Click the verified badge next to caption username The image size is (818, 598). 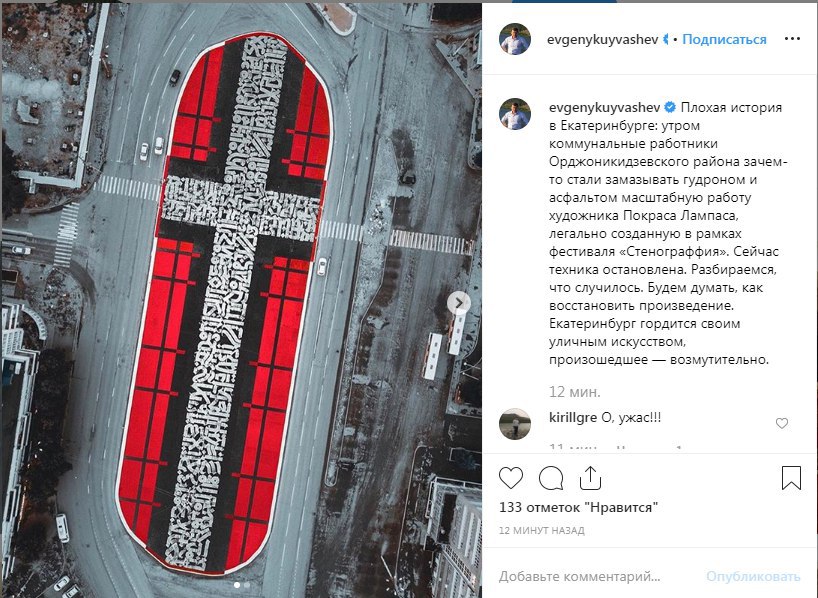tap(670, 107)
